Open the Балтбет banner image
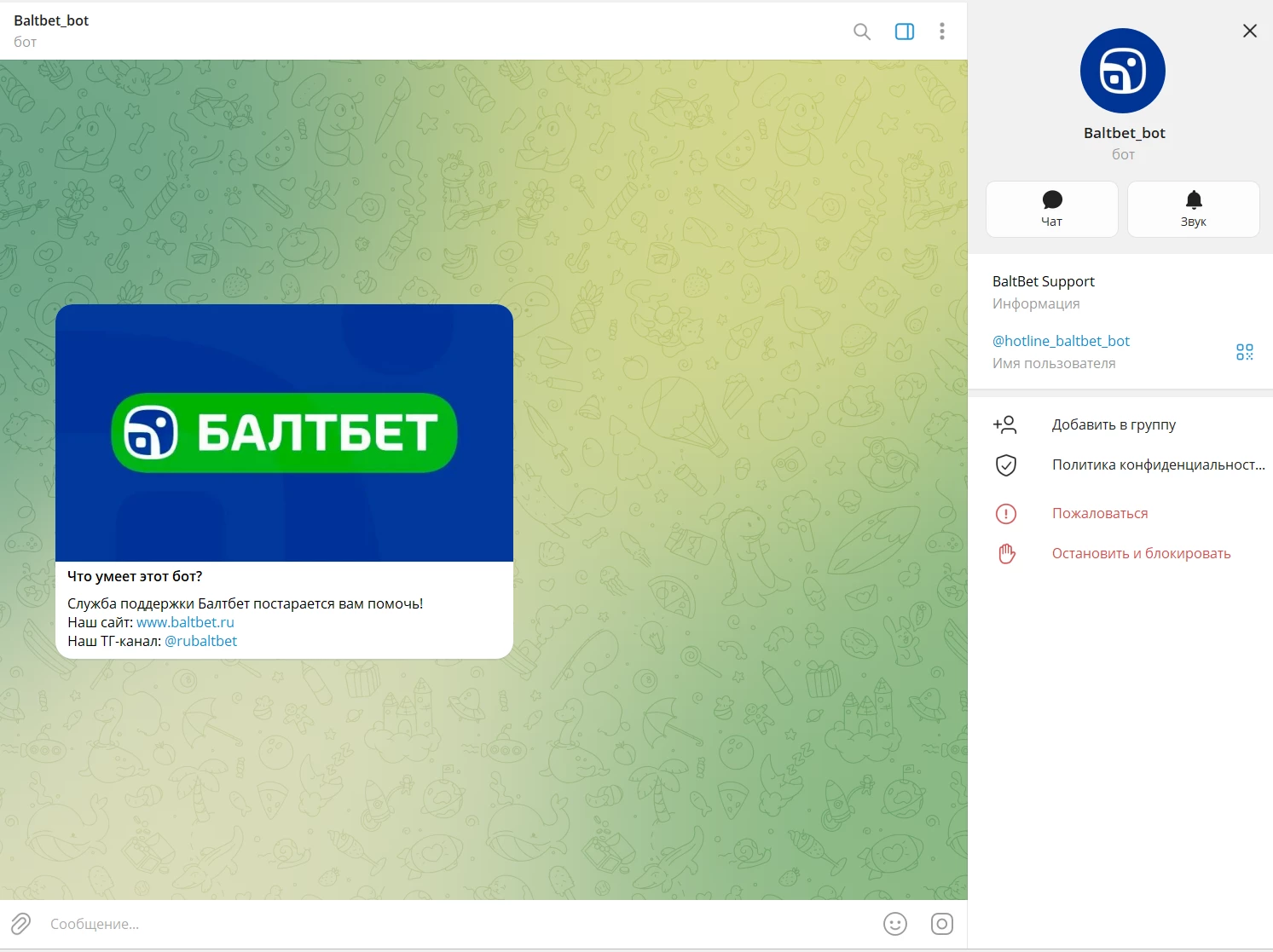 [x=284, y=433]
